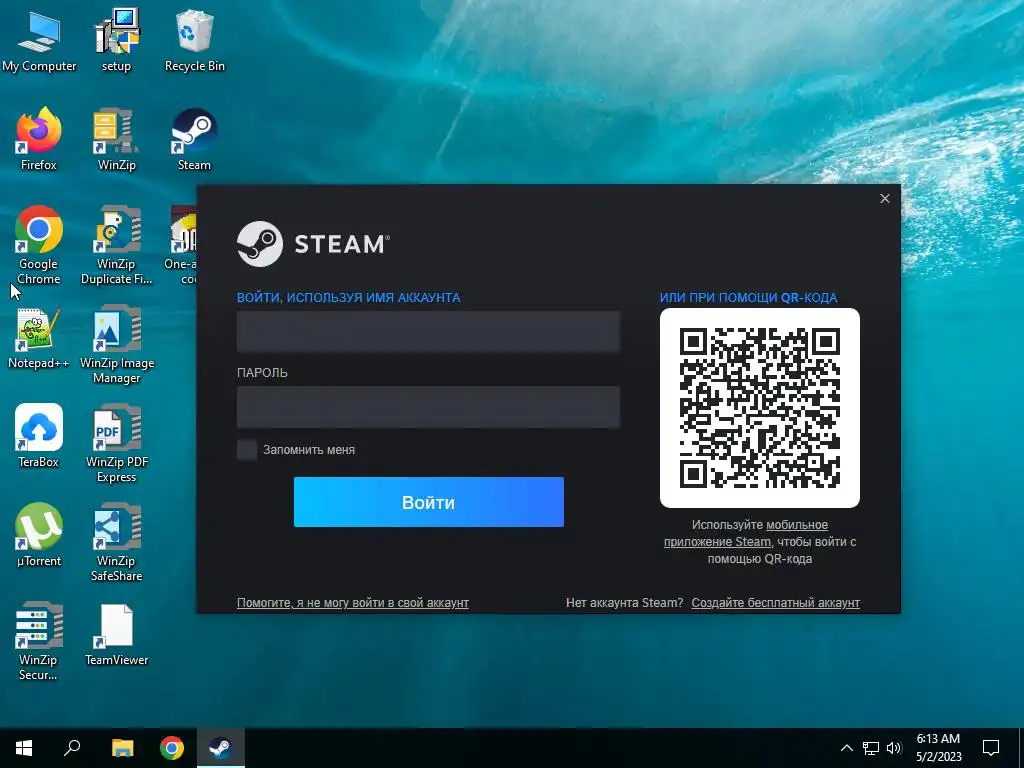Click the Steam taskbar button
Image resolution: width=1024 pixels, height=768 pixels.
[221, 748]
